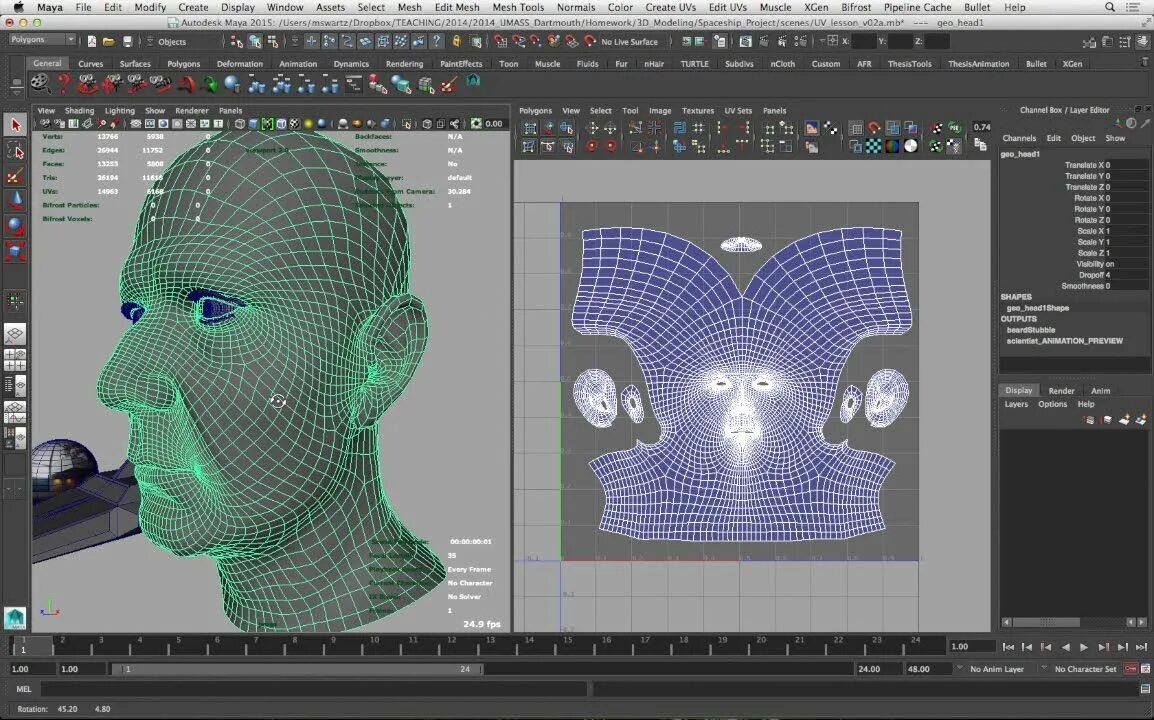Switch to the Anim layer tab

click(1100, 391)
